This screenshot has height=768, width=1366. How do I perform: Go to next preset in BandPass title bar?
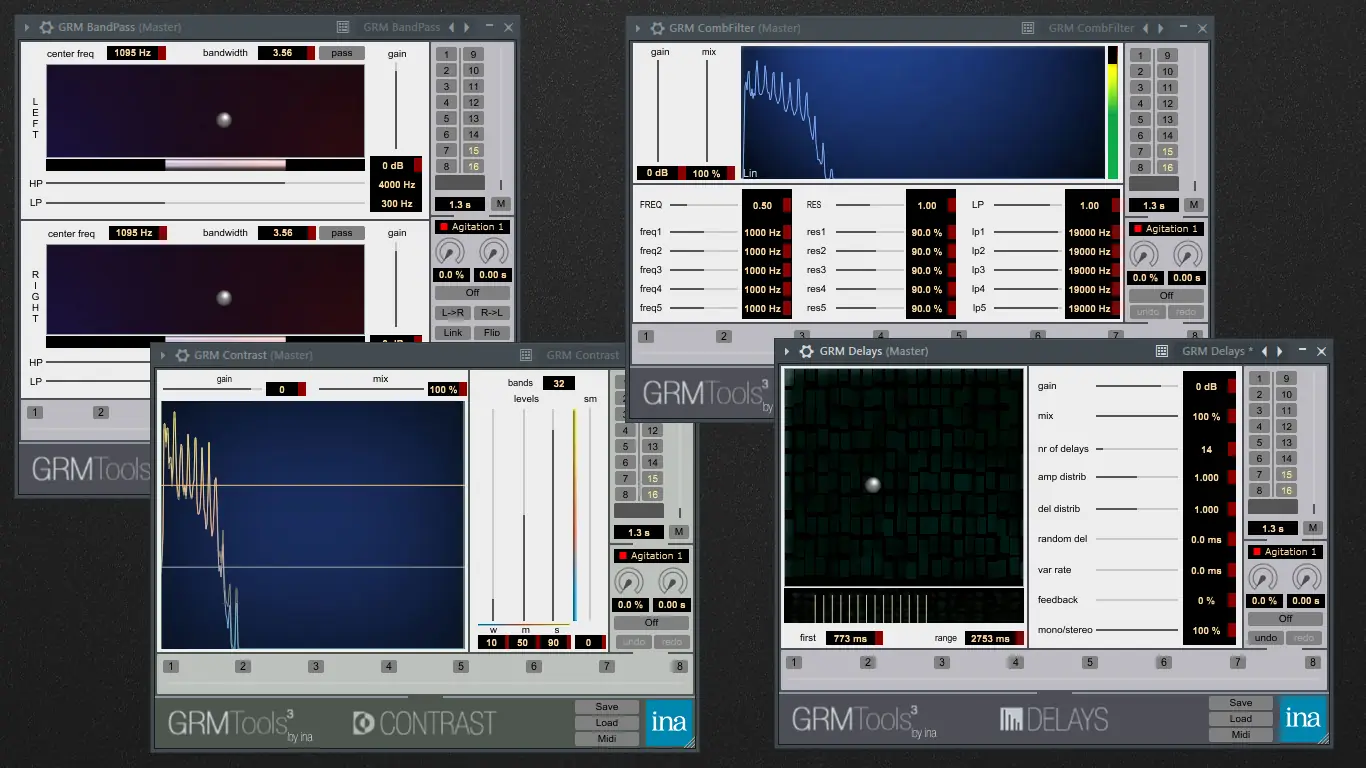click(x=465, y=27)
